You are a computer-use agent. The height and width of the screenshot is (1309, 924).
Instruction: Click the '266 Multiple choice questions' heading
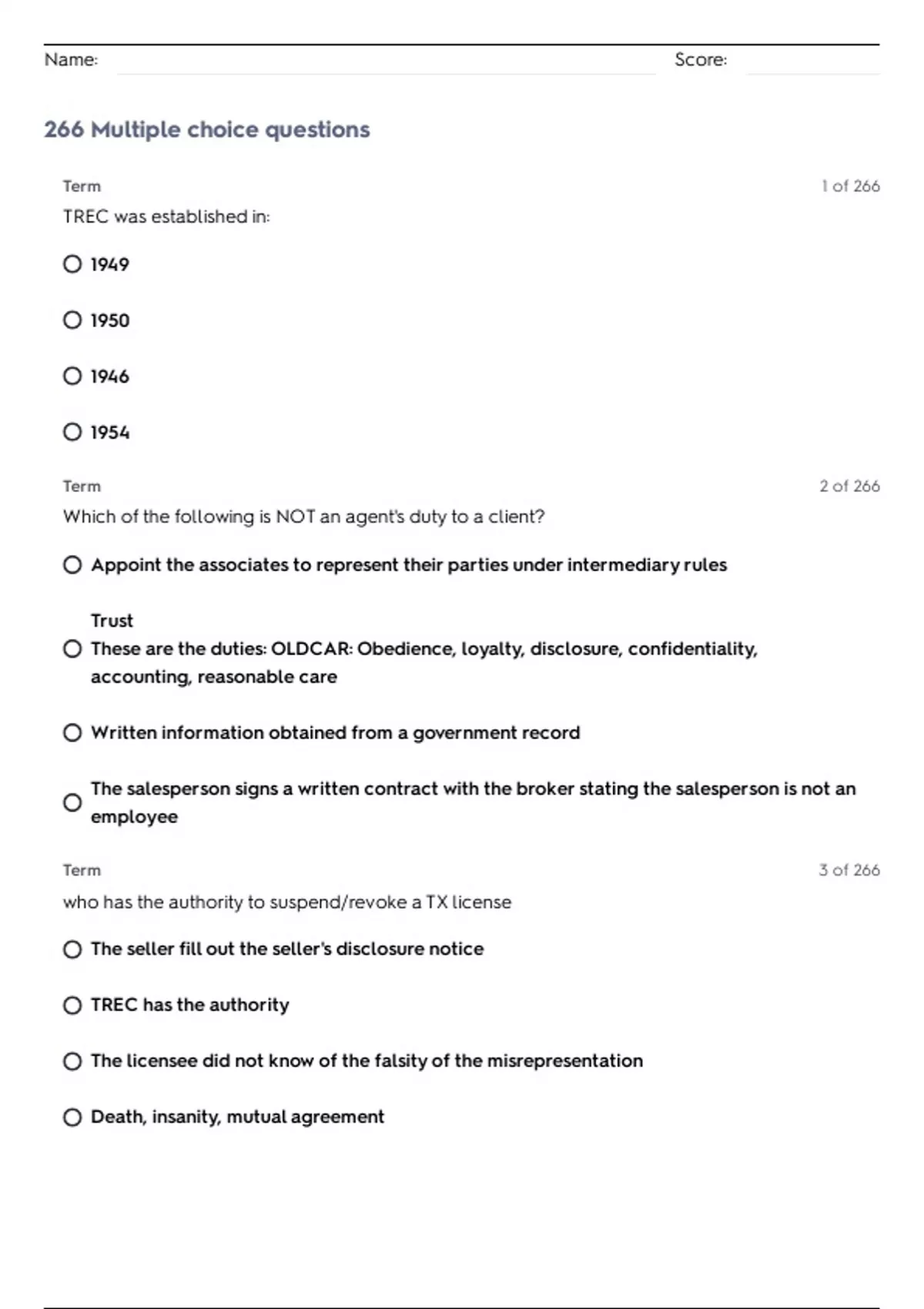(207, 129)
